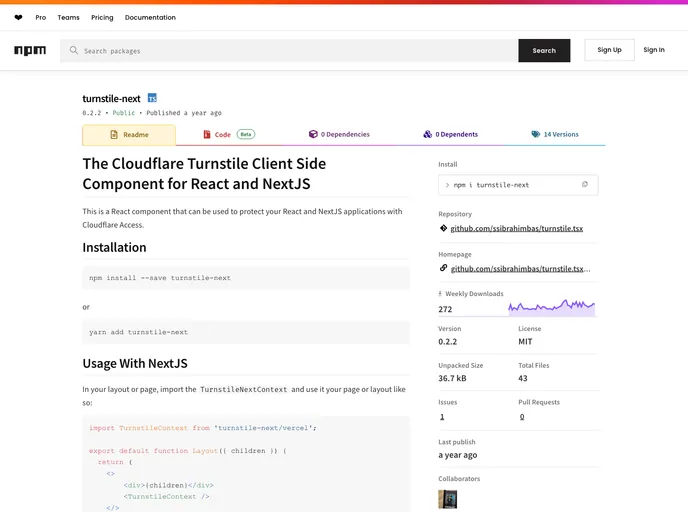Image resolution: width=688 pixels, height=512 pixels.
Task: Focus the Search packages input field
Action: (x=289, y=50)
